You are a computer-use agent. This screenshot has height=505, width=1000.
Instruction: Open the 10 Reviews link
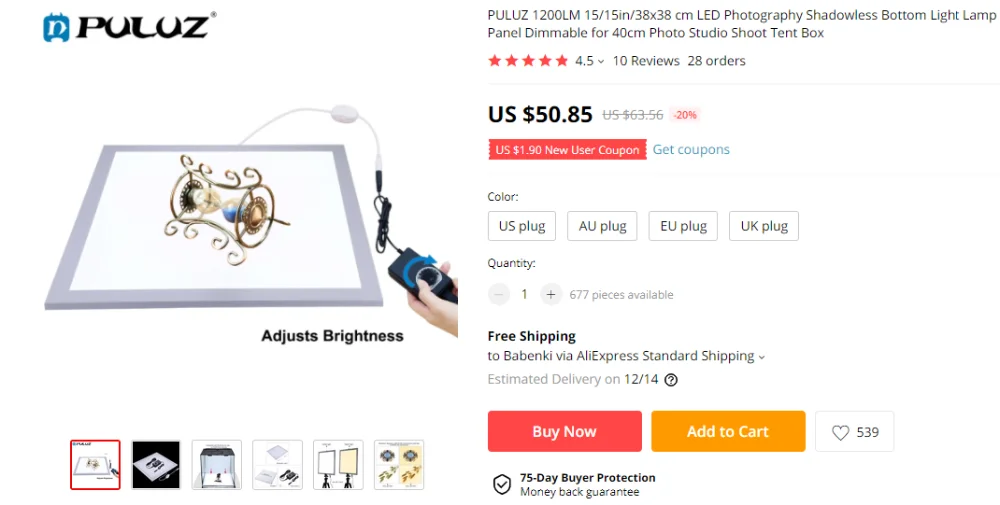(x=646, y=61)
